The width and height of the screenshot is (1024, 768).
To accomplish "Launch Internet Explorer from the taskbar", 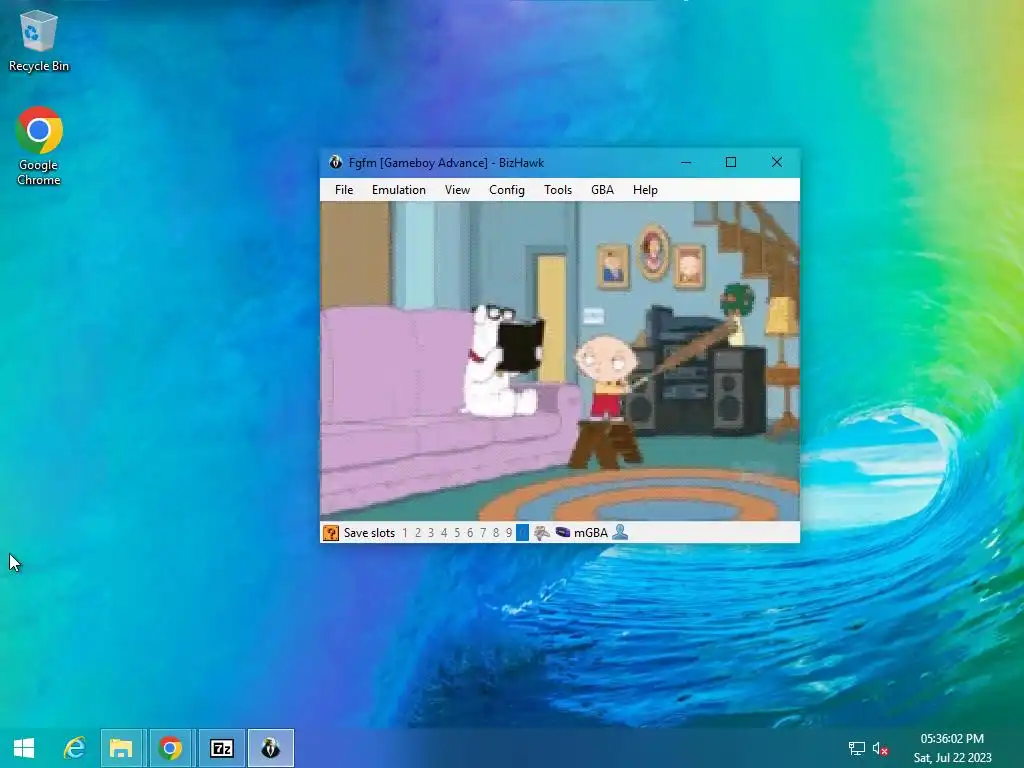I will [x=74, y=748].
